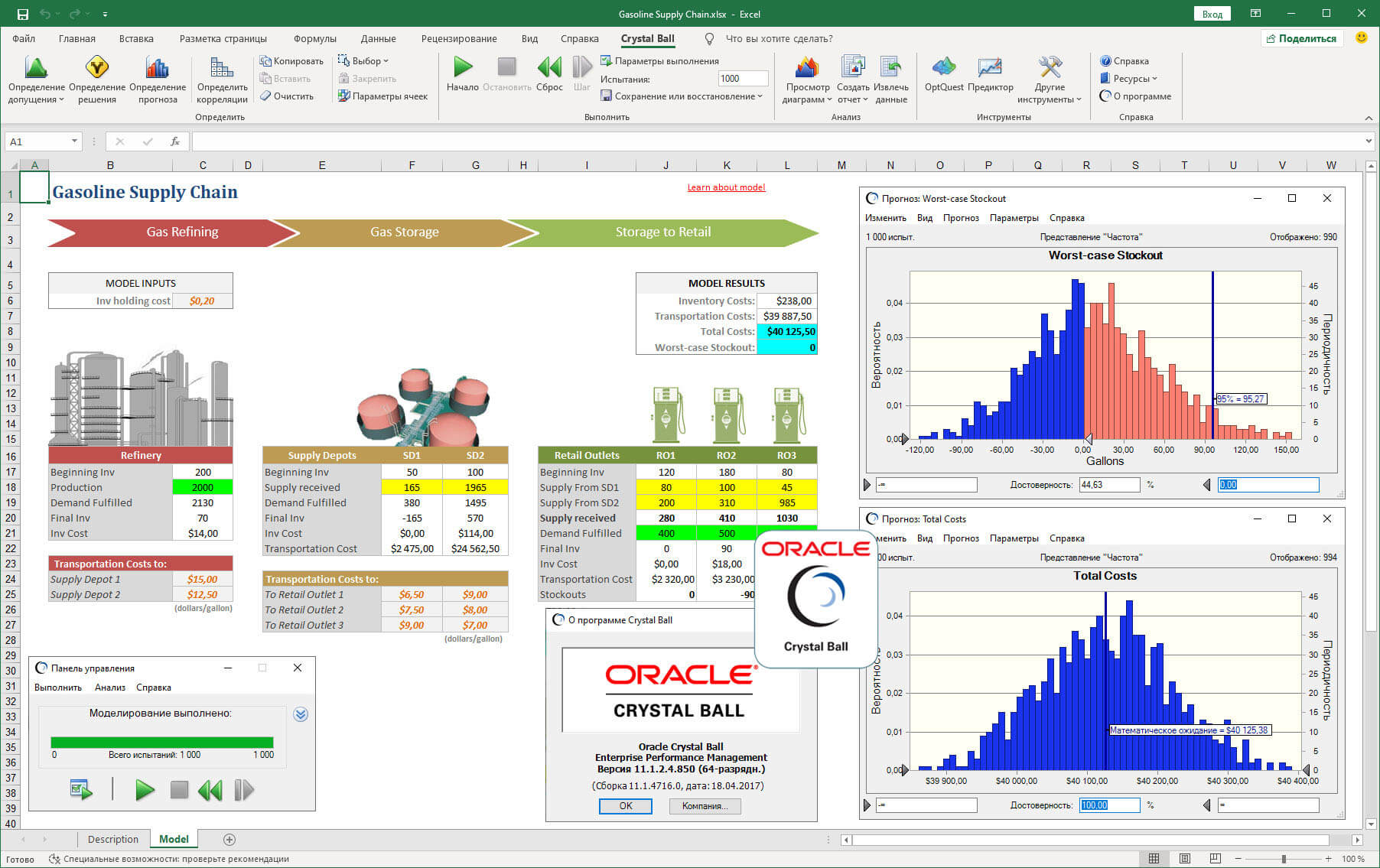This screenshot has height=868, width=1380.
Task: Open the Name Box dropdown arrow
Action: (74, 141)
